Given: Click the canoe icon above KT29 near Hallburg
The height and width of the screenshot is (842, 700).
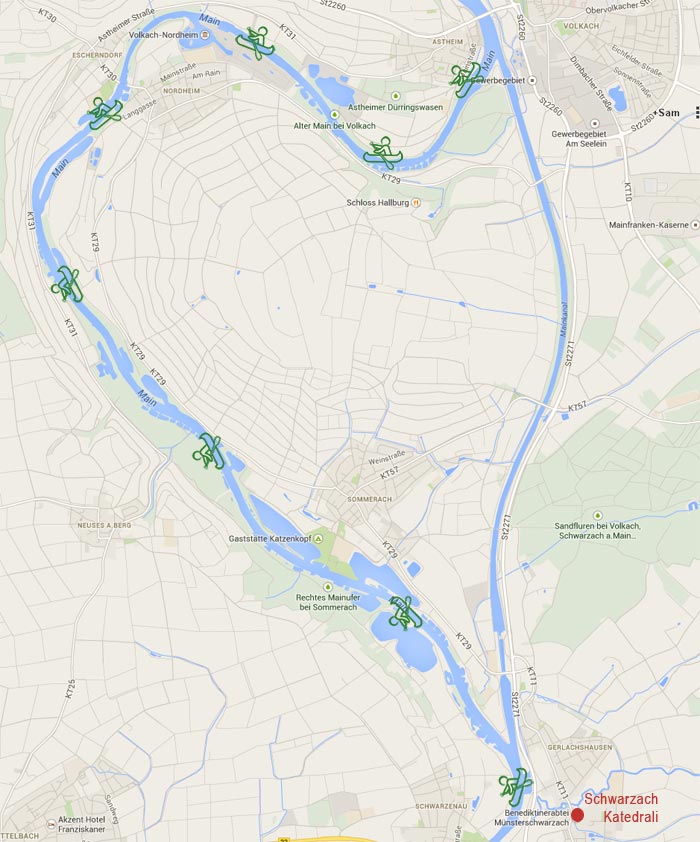Looking at the screenshot, I should click(x=383, y=153).
